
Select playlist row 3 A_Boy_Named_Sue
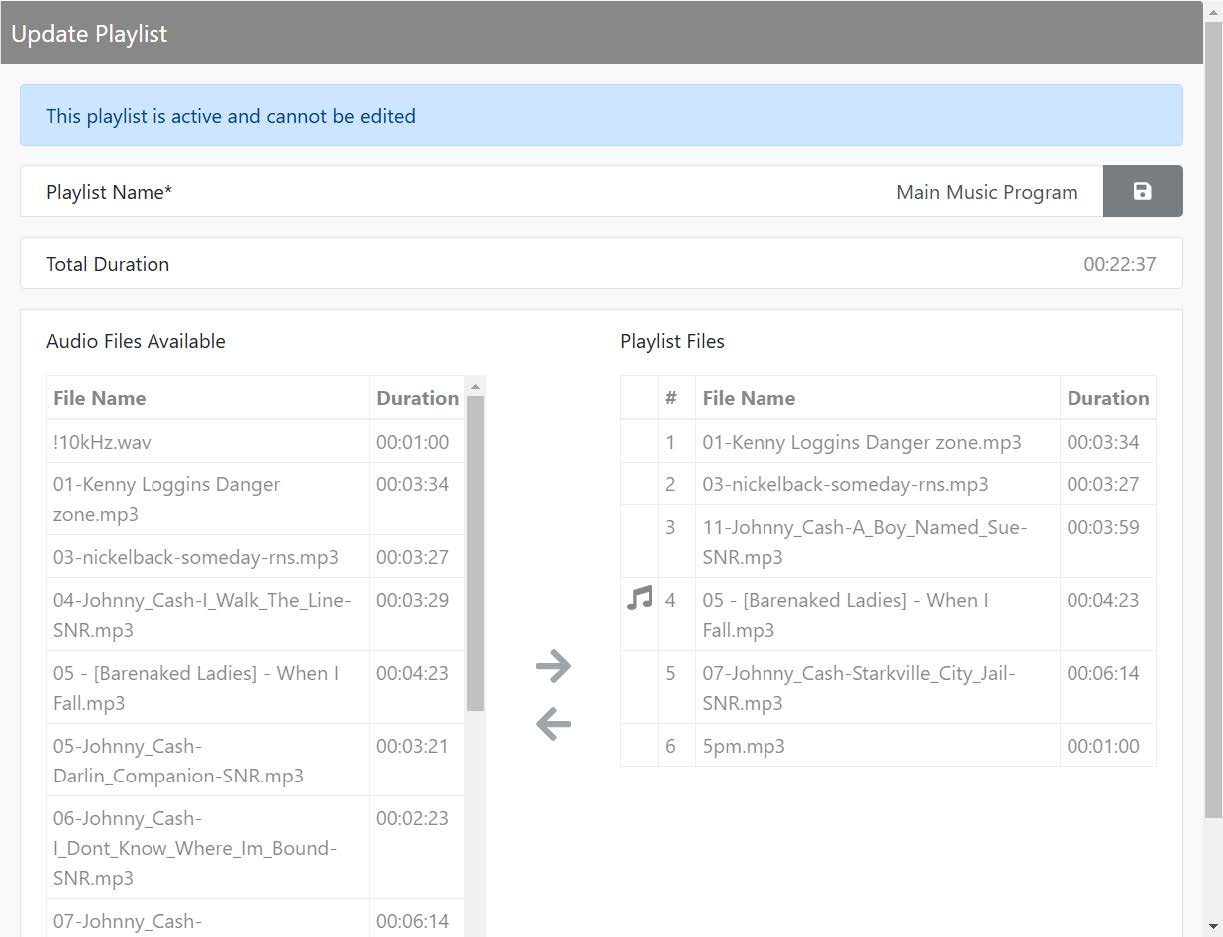tap(888, 541)
